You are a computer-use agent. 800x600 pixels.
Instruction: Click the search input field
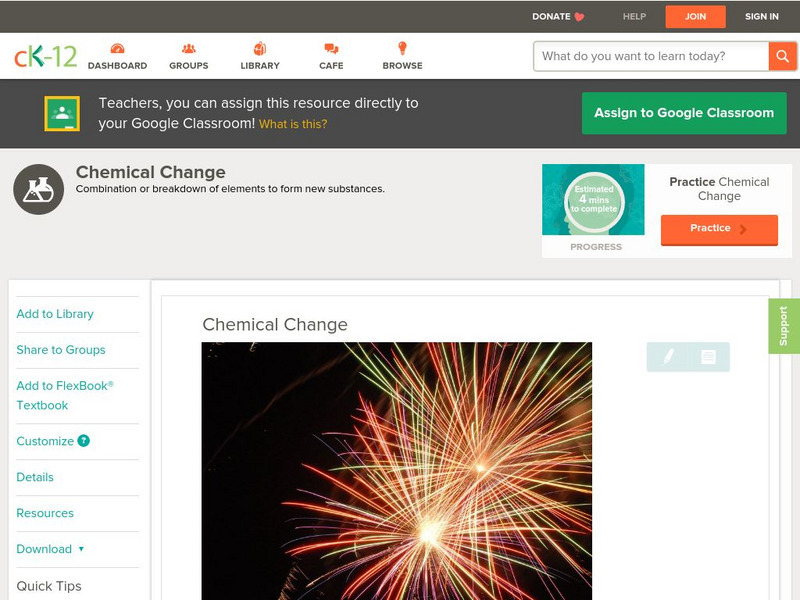tap(651, 56)
